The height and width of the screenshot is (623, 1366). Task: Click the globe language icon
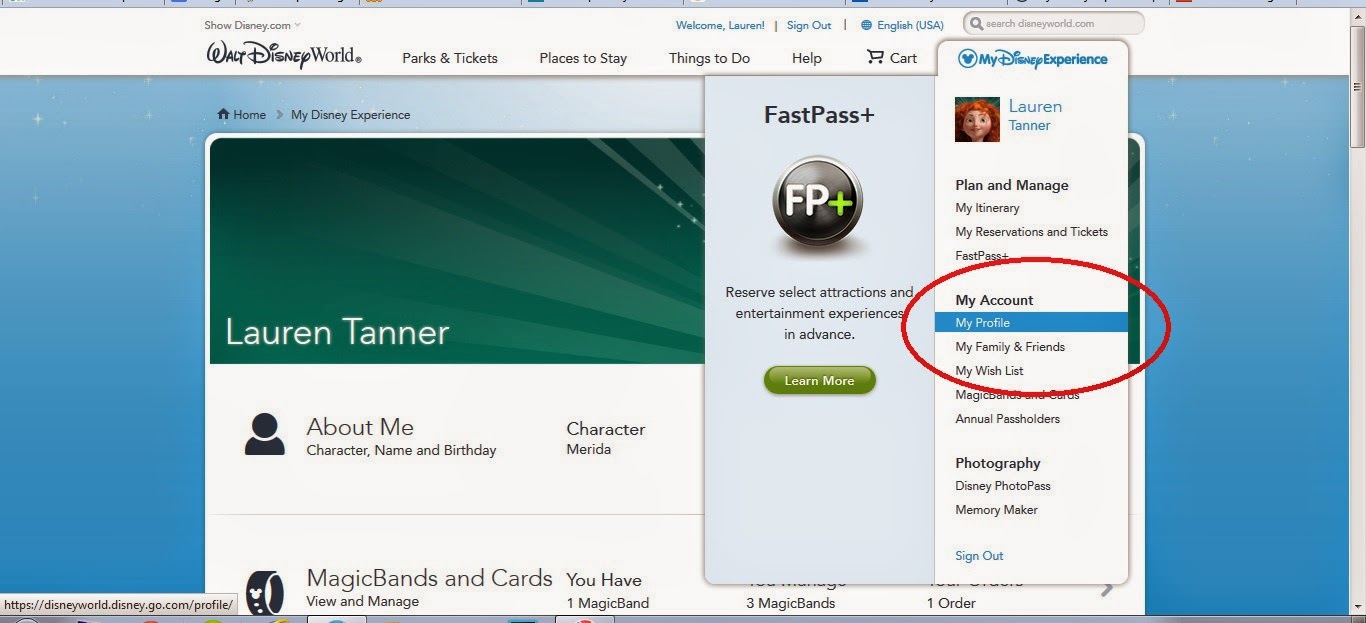pyautogui.click(x=866, y=25)
